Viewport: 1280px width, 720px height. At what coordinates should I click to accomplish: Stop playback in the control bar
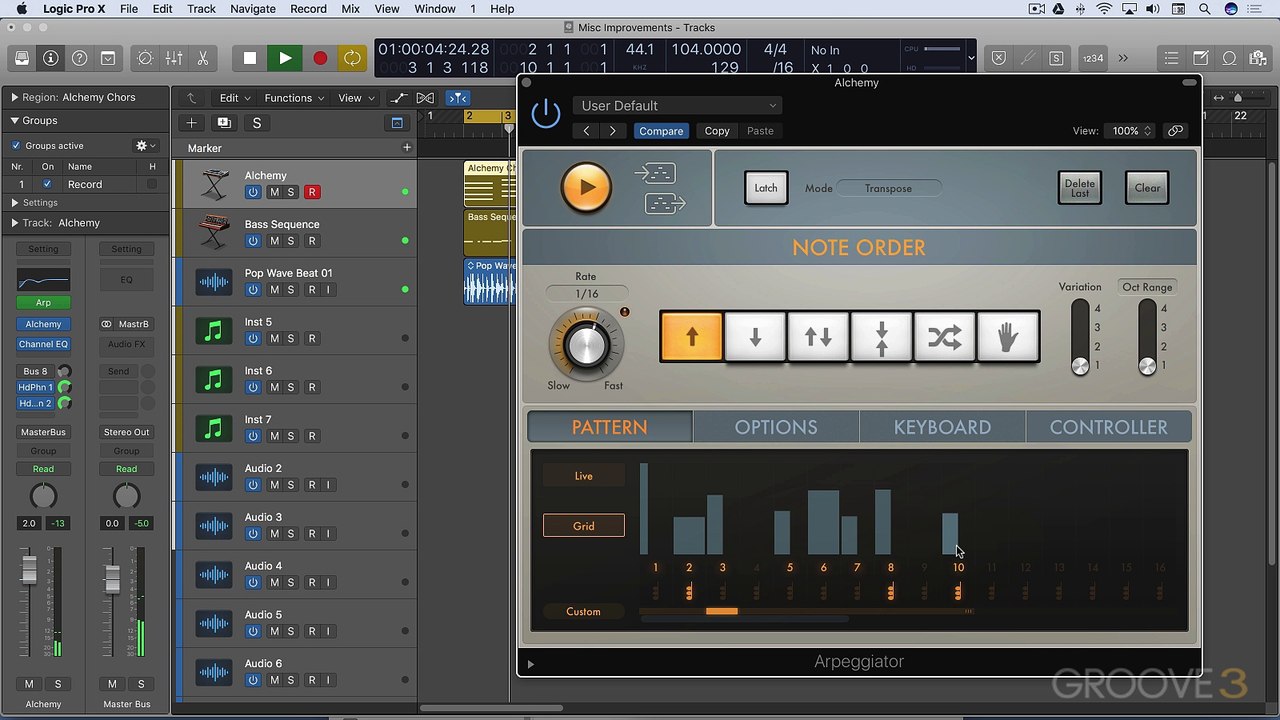tap(250, 58)
